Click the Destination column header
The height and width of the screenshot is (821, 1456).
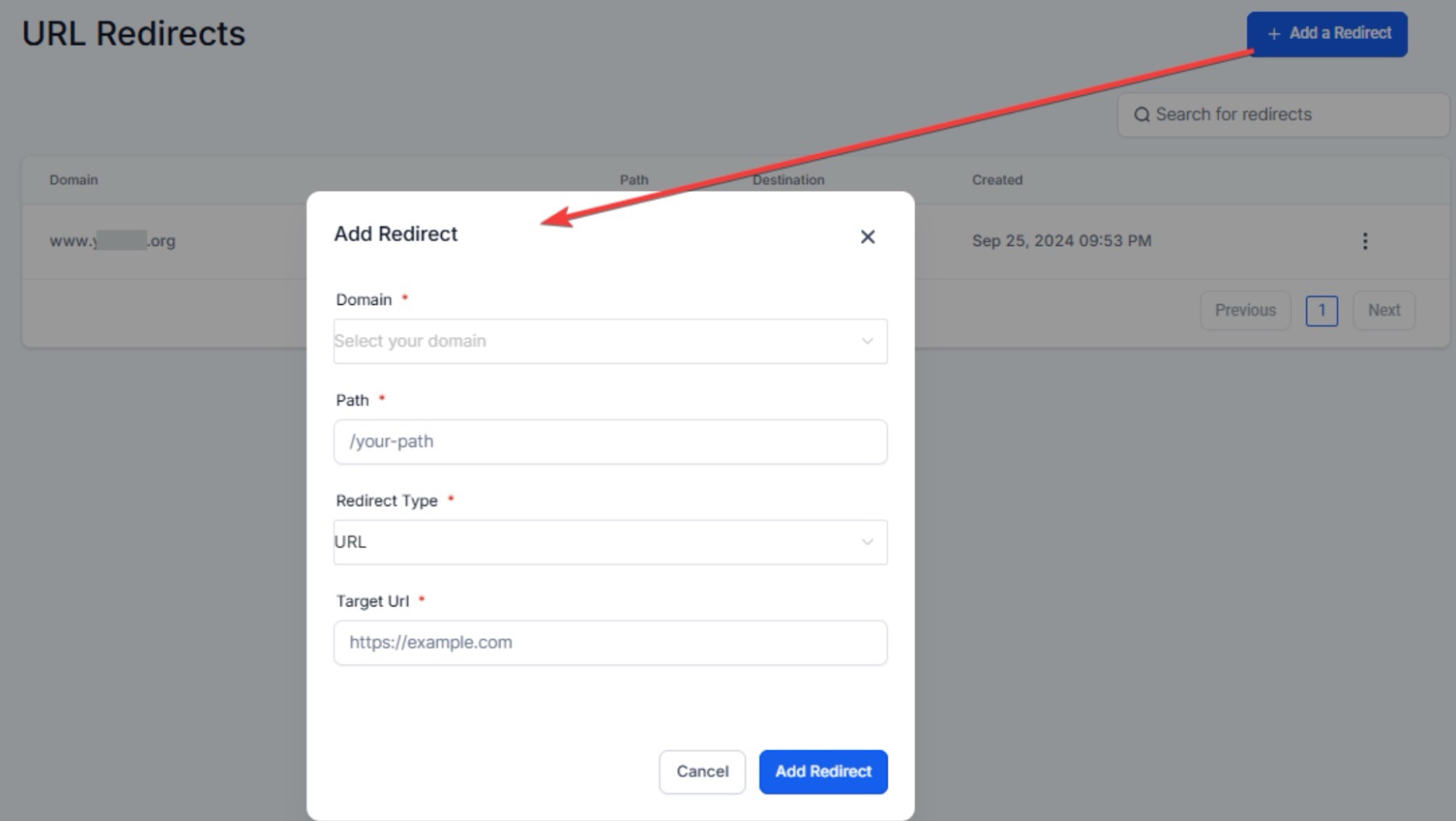788,180
